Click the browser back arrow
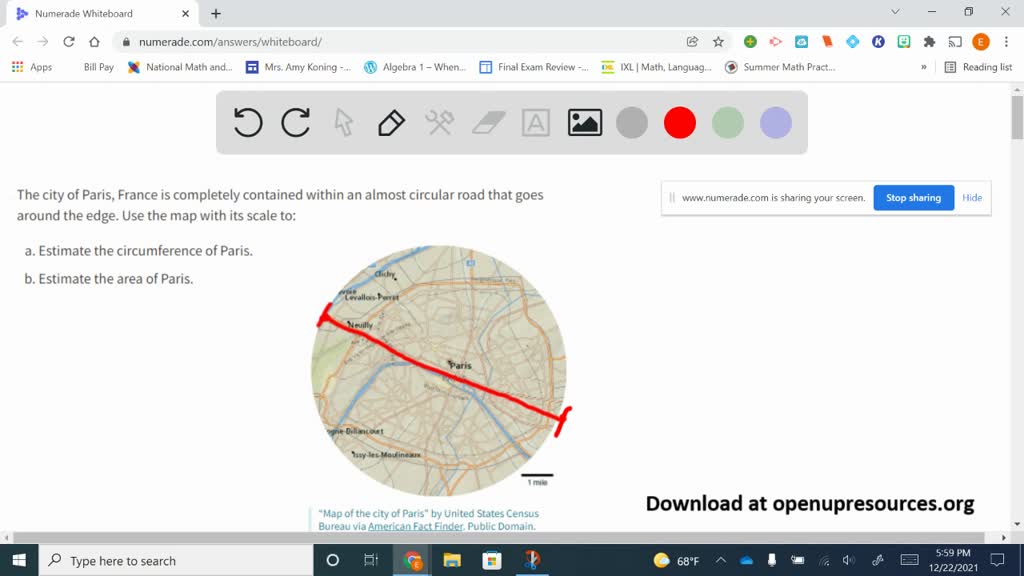 18,42
